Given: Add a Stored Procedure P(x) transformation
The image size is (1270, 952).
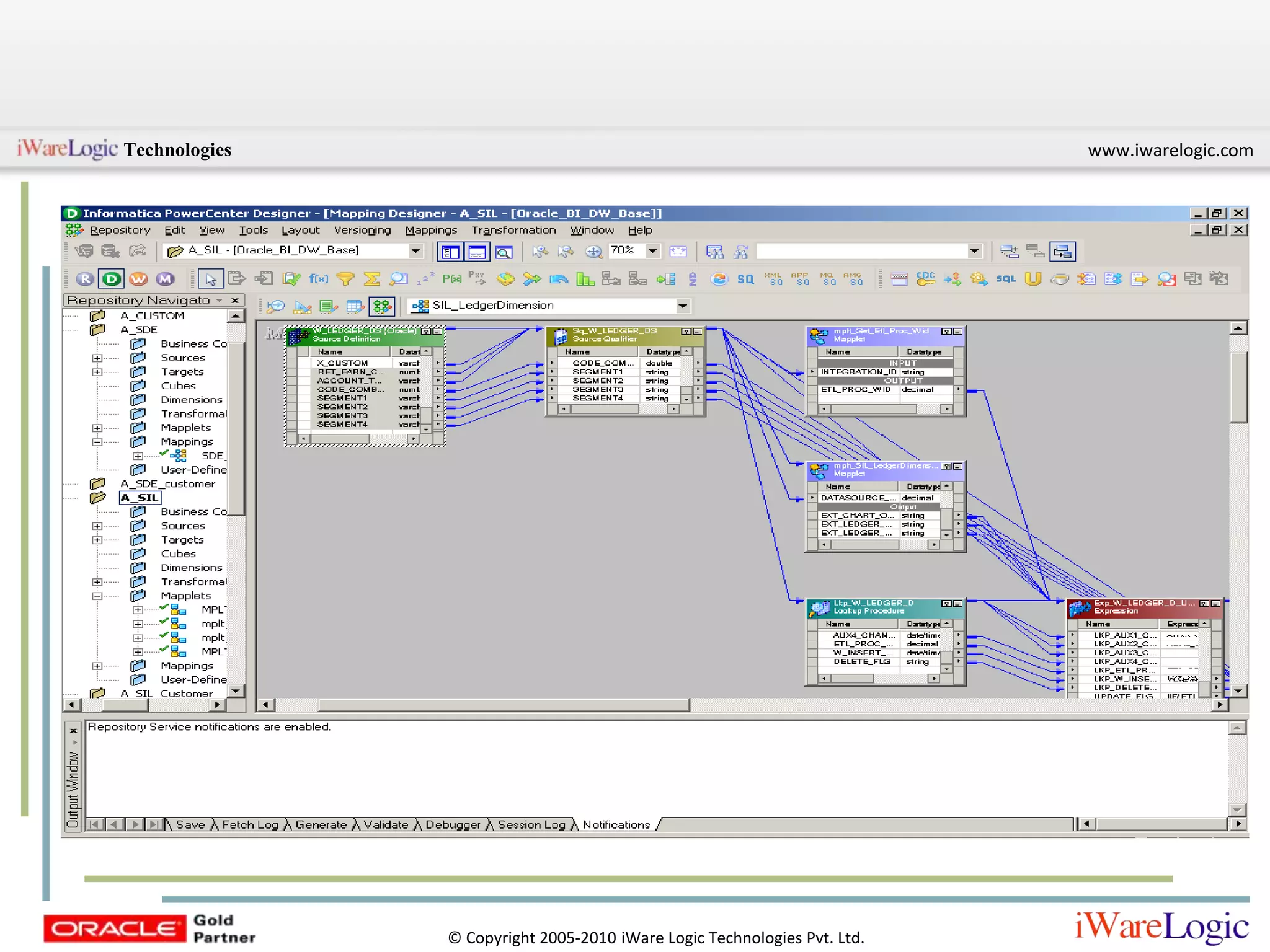Looking at the screenshot, I should 451,280.
